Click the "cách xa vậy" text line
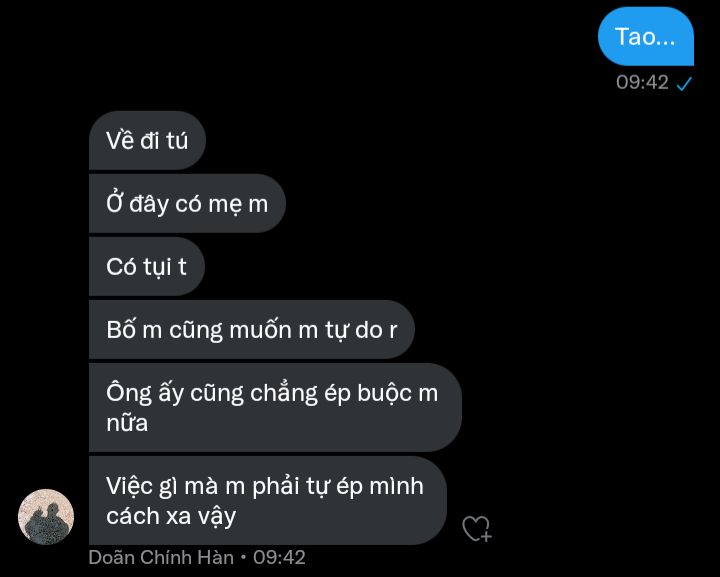Screen dimensions: 720x577 tap(171, 516)
